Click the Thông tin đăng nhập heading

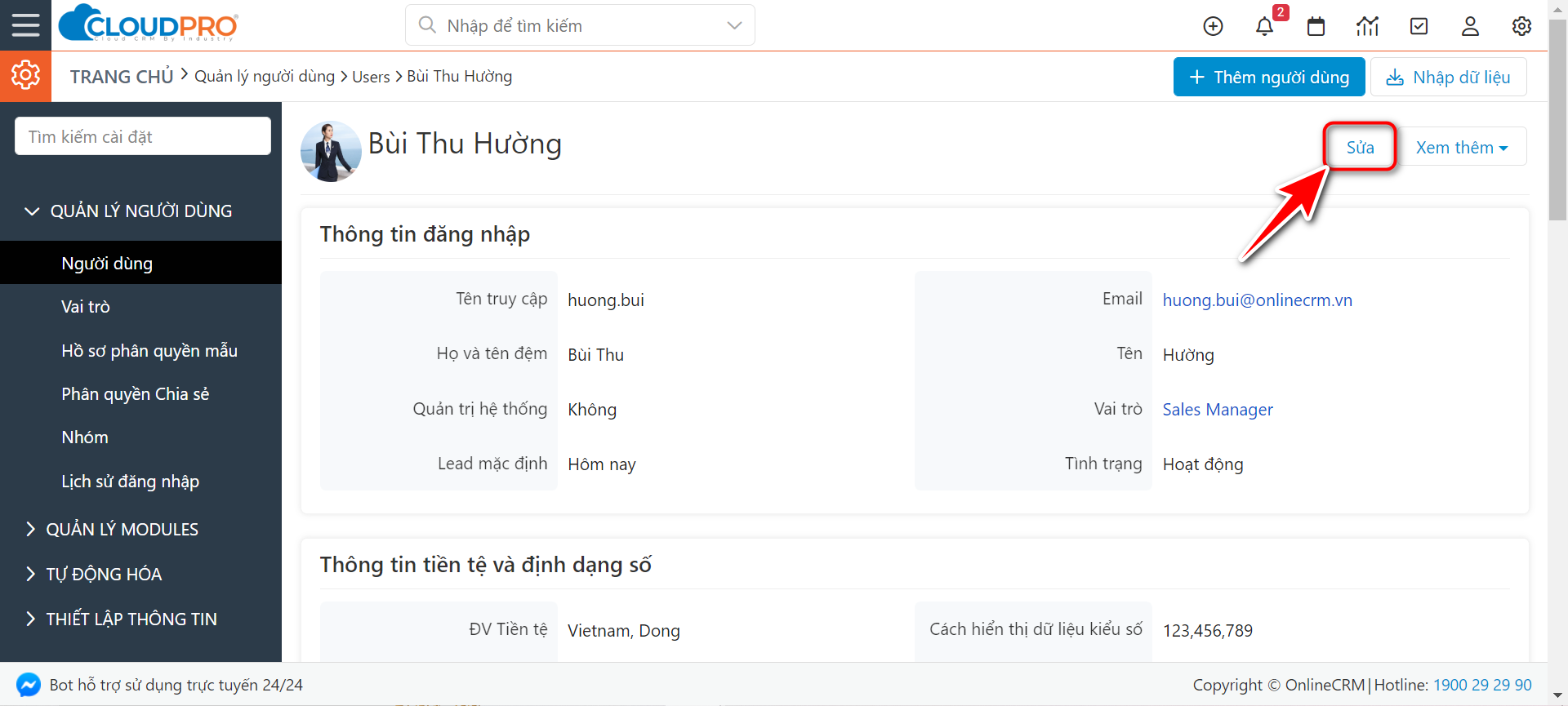pos(425,234)
